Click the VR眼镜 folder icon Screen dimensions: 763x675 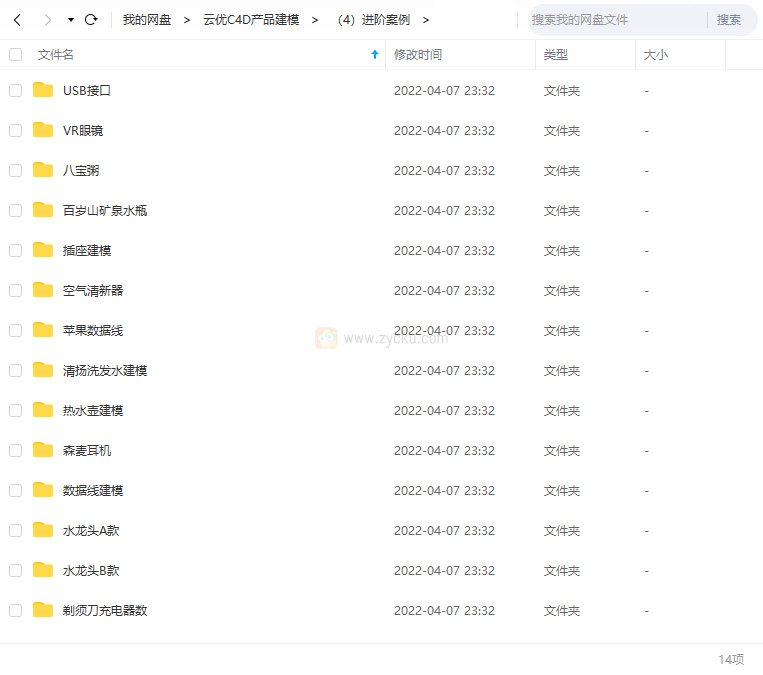coord(43,130)
